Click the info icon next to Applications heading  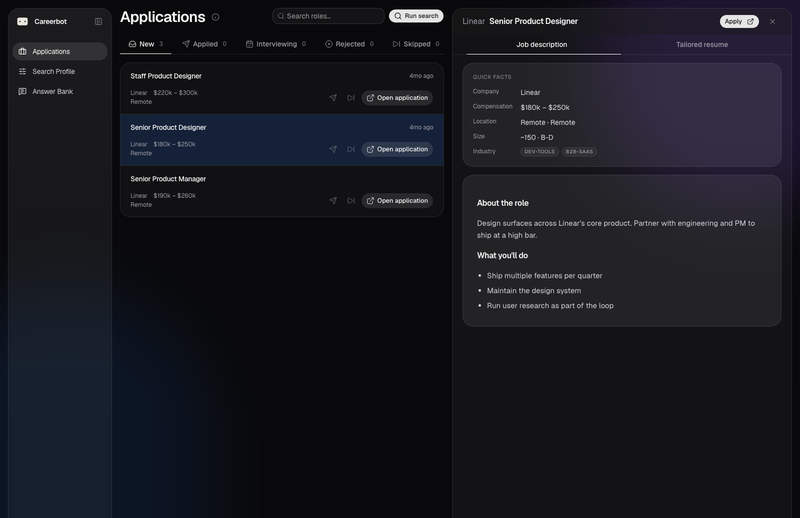215,17
